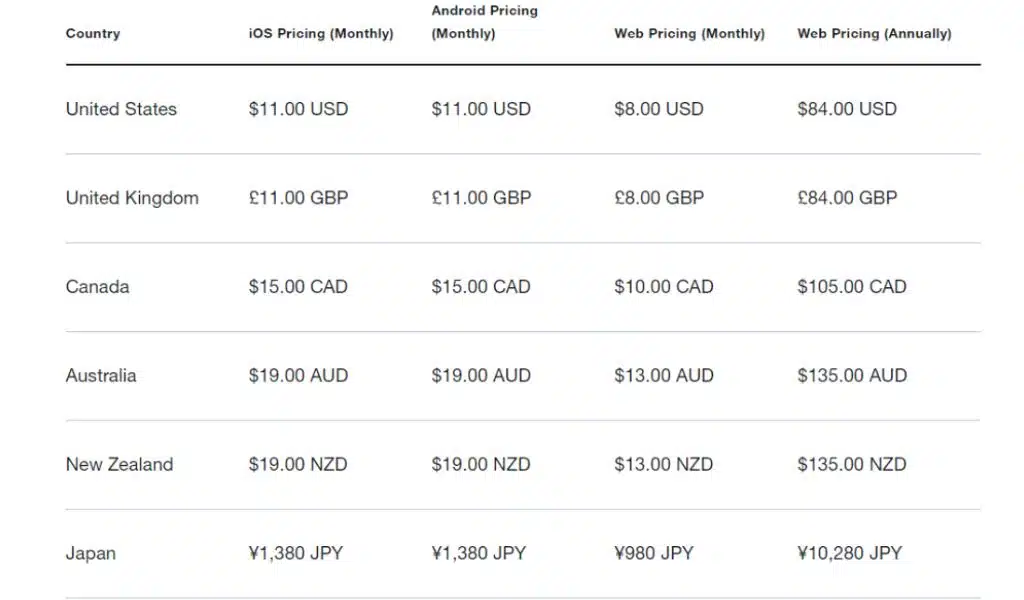Click the Canada country cell

tap(97, 287)
